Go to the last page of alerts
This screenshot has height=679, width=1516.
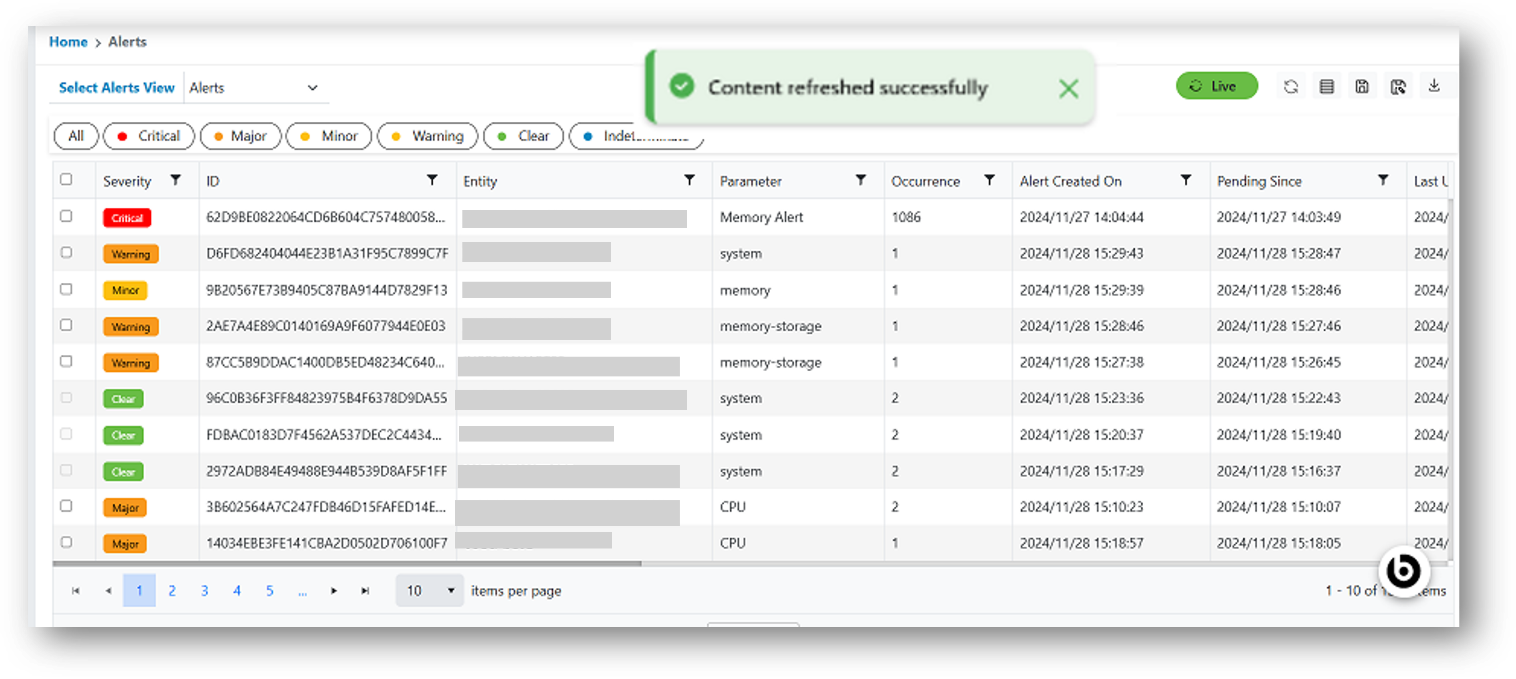coord(366,591)
